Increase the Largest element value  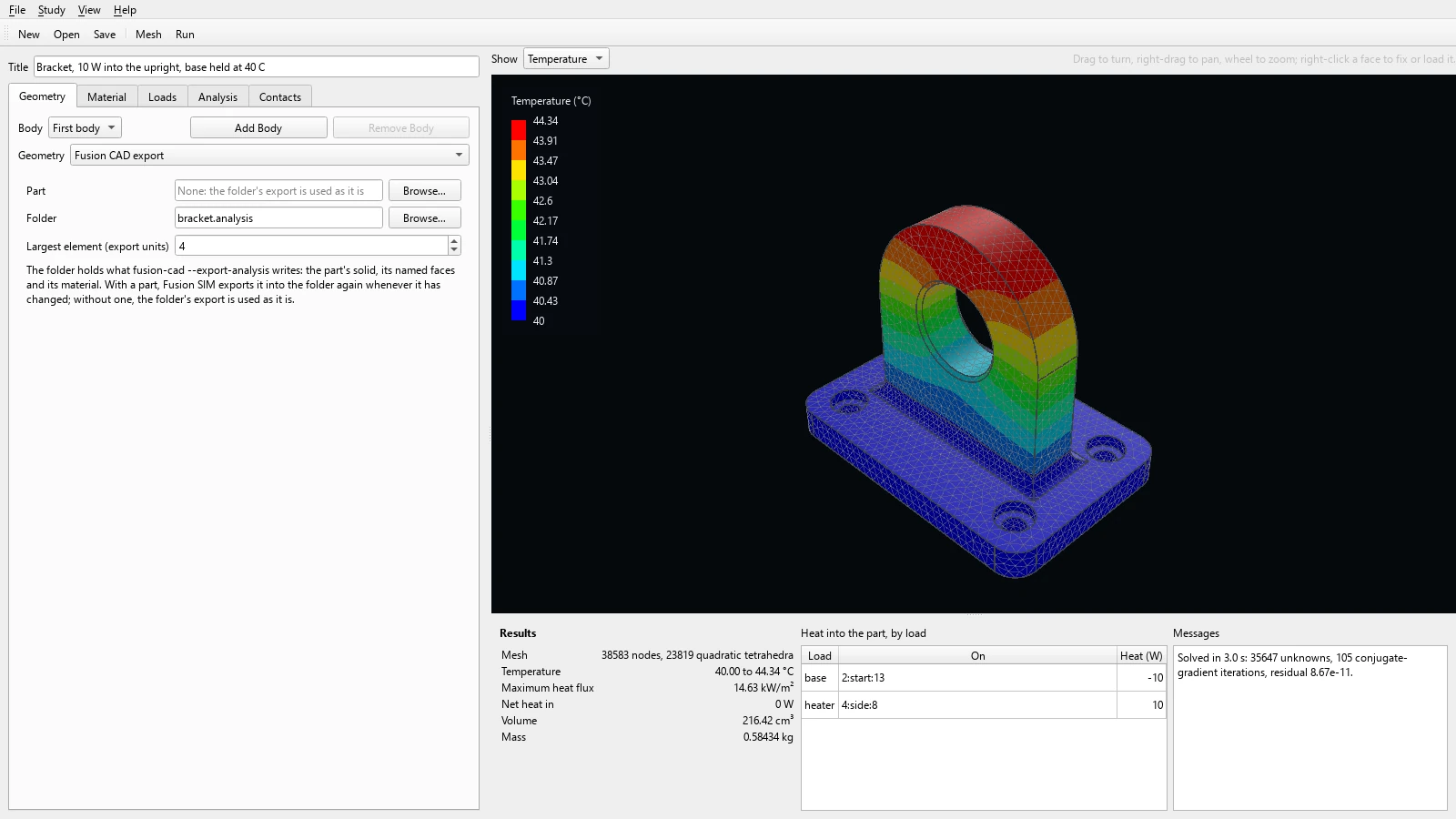(x=454, y=241)
